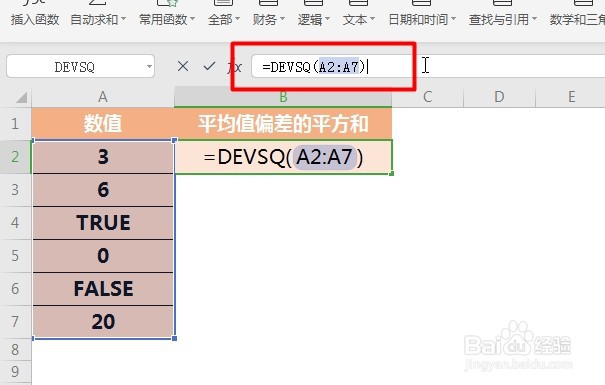
Task: Select row 8 header
Action: click(15, 350)
